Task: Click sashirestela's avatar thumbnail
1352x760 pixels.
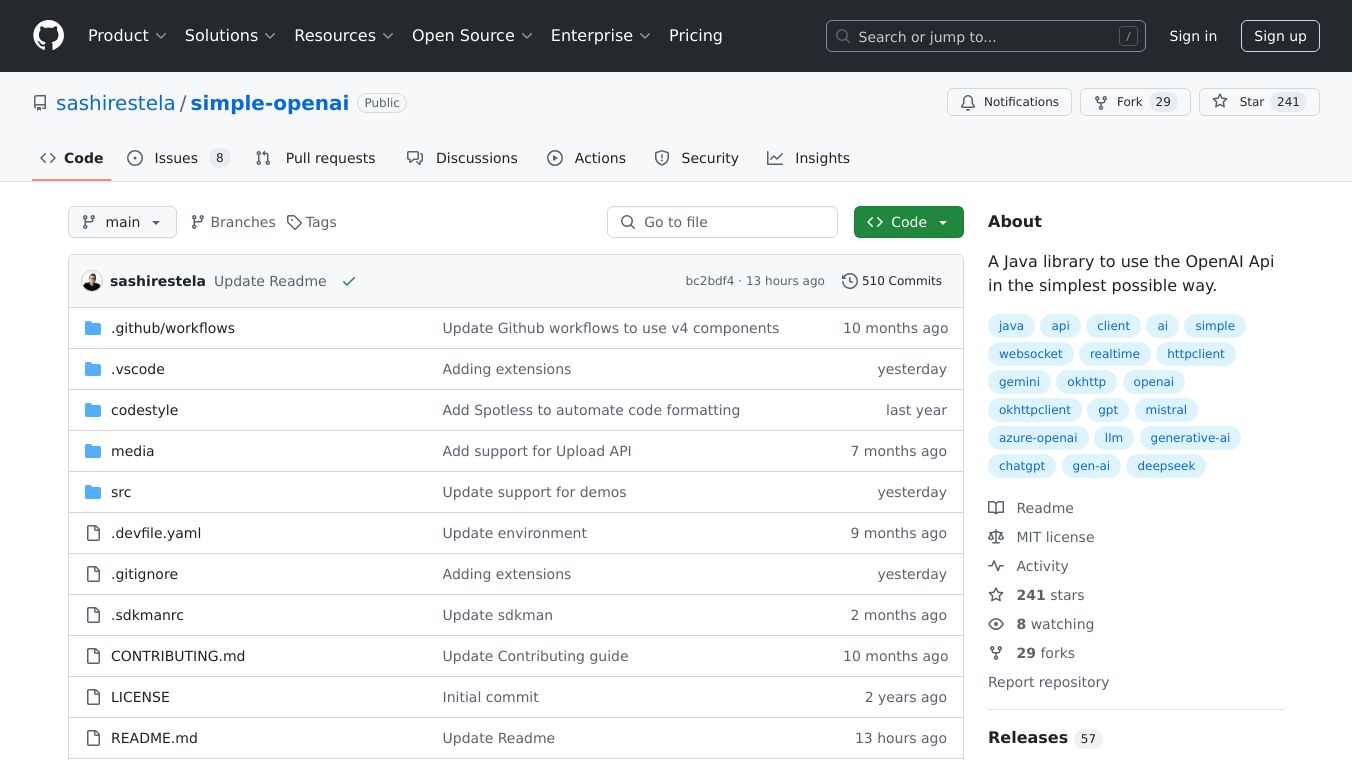Action: pyautogui.click(x=92, y=282)
